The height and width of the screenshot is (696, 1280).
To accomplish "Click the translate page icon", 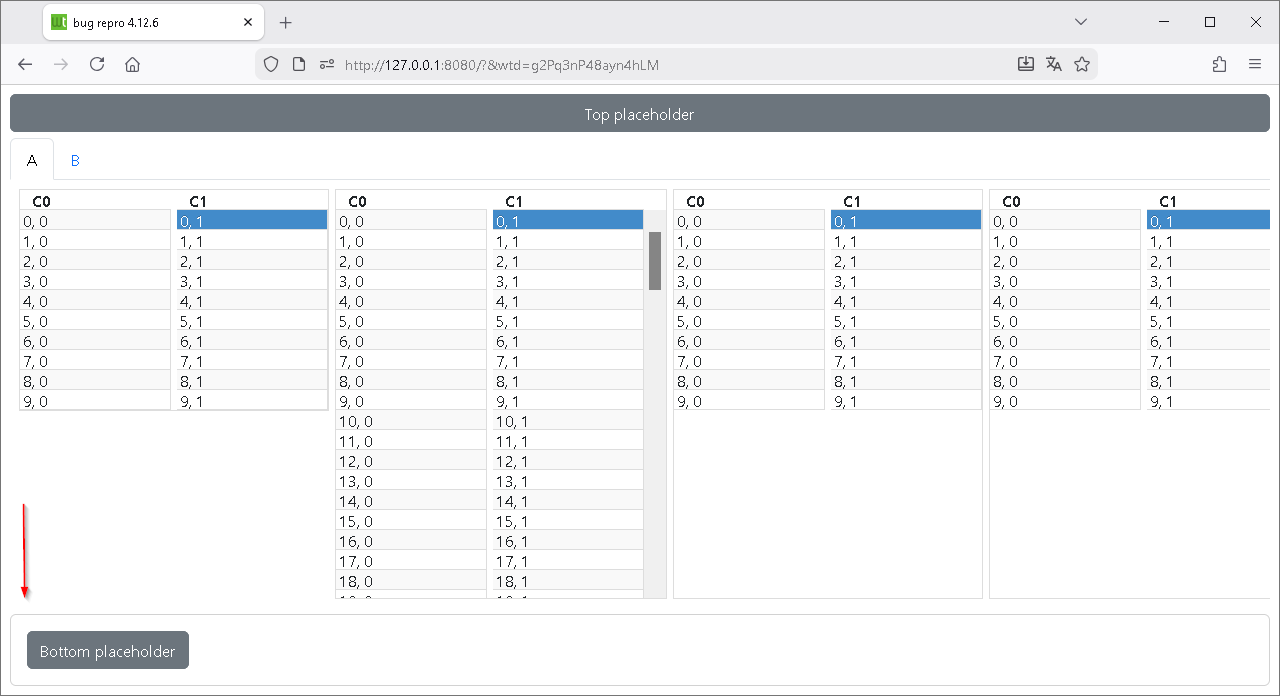I will 1053,64.
